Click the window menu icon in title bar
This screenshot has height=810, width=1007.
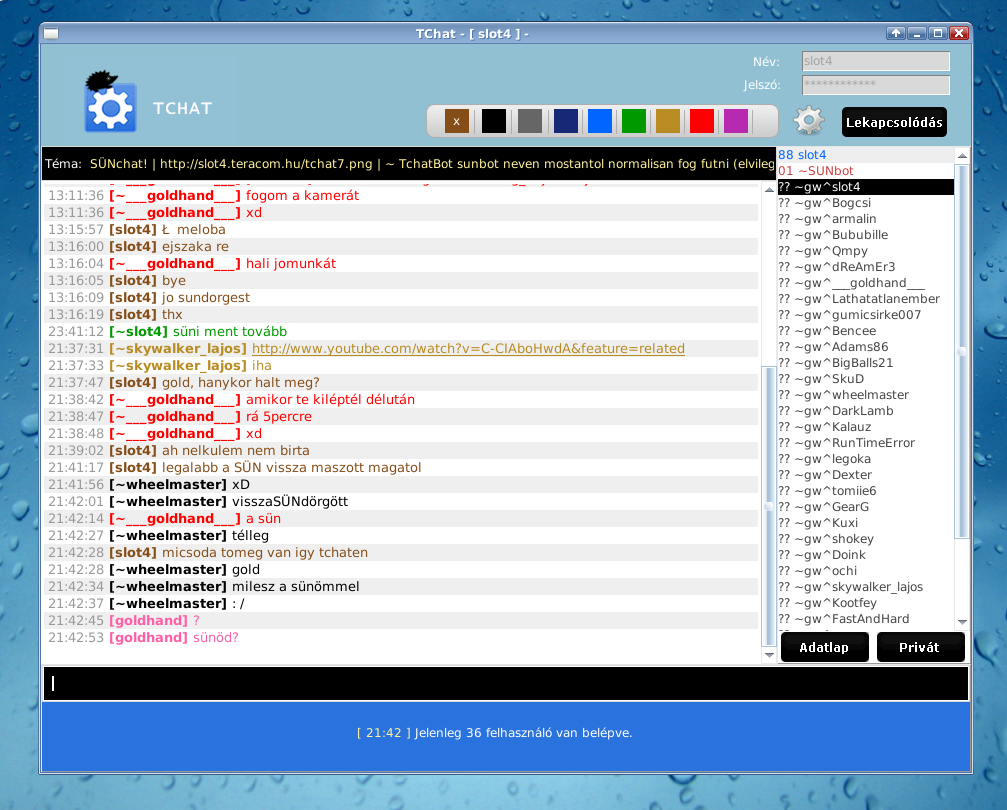pos(51,34)
